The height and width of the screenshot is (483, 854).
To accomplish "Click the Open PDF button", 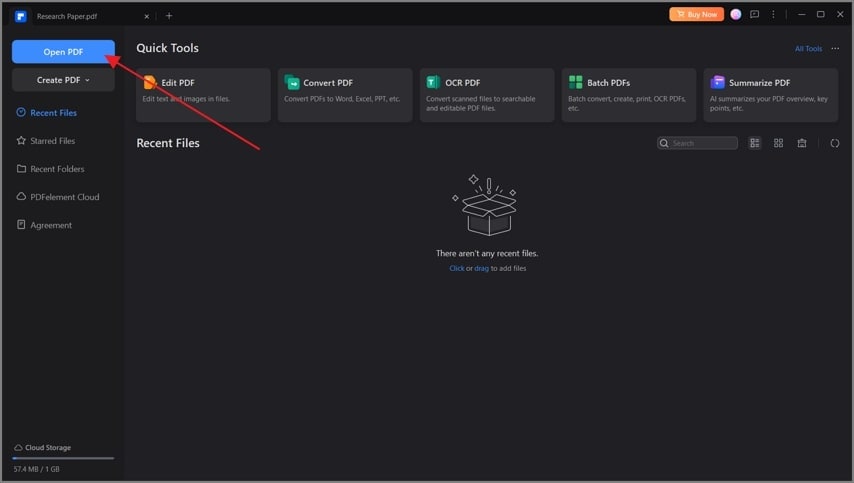I will 63,52.
